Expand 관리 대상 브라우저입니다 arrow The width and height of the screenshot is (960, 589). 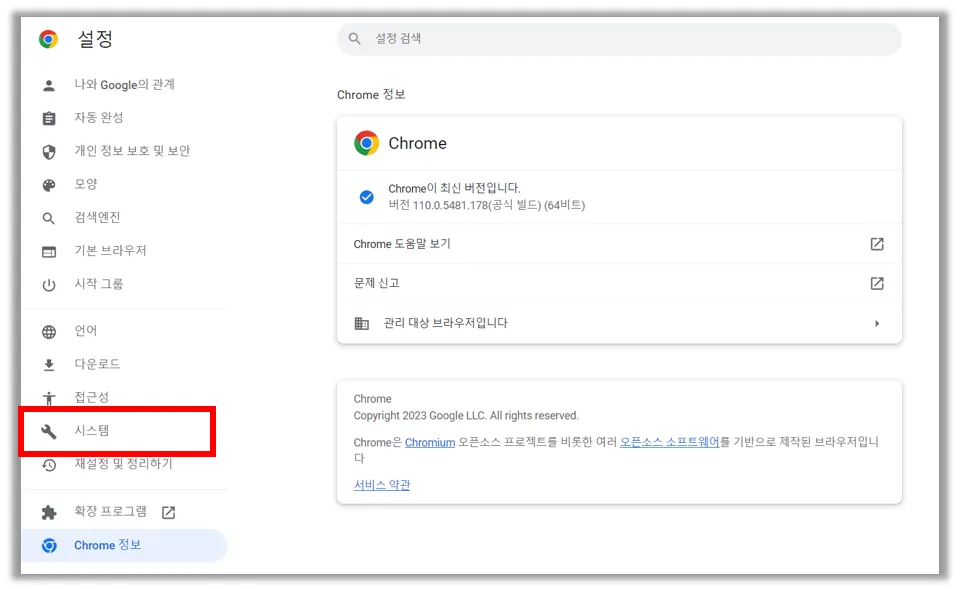click(877, 323)
